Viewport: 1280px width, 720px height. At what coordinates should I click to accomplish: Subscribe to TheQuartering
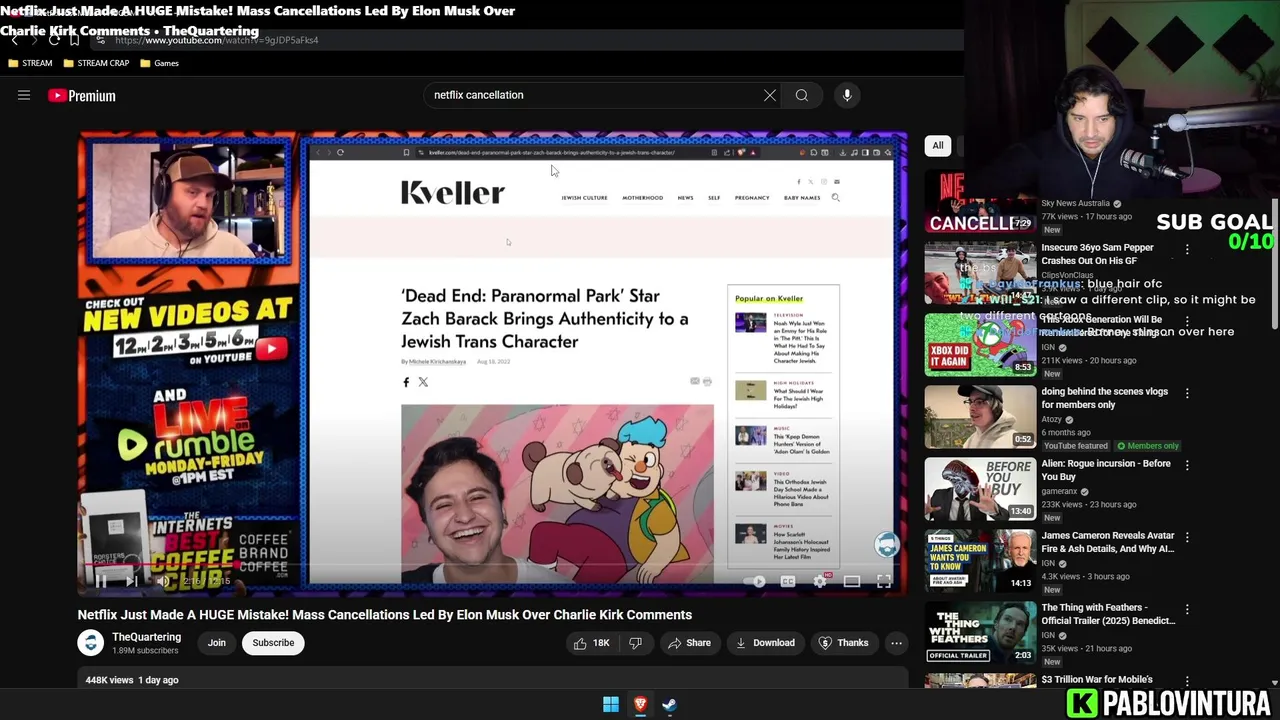pos(273,643)
